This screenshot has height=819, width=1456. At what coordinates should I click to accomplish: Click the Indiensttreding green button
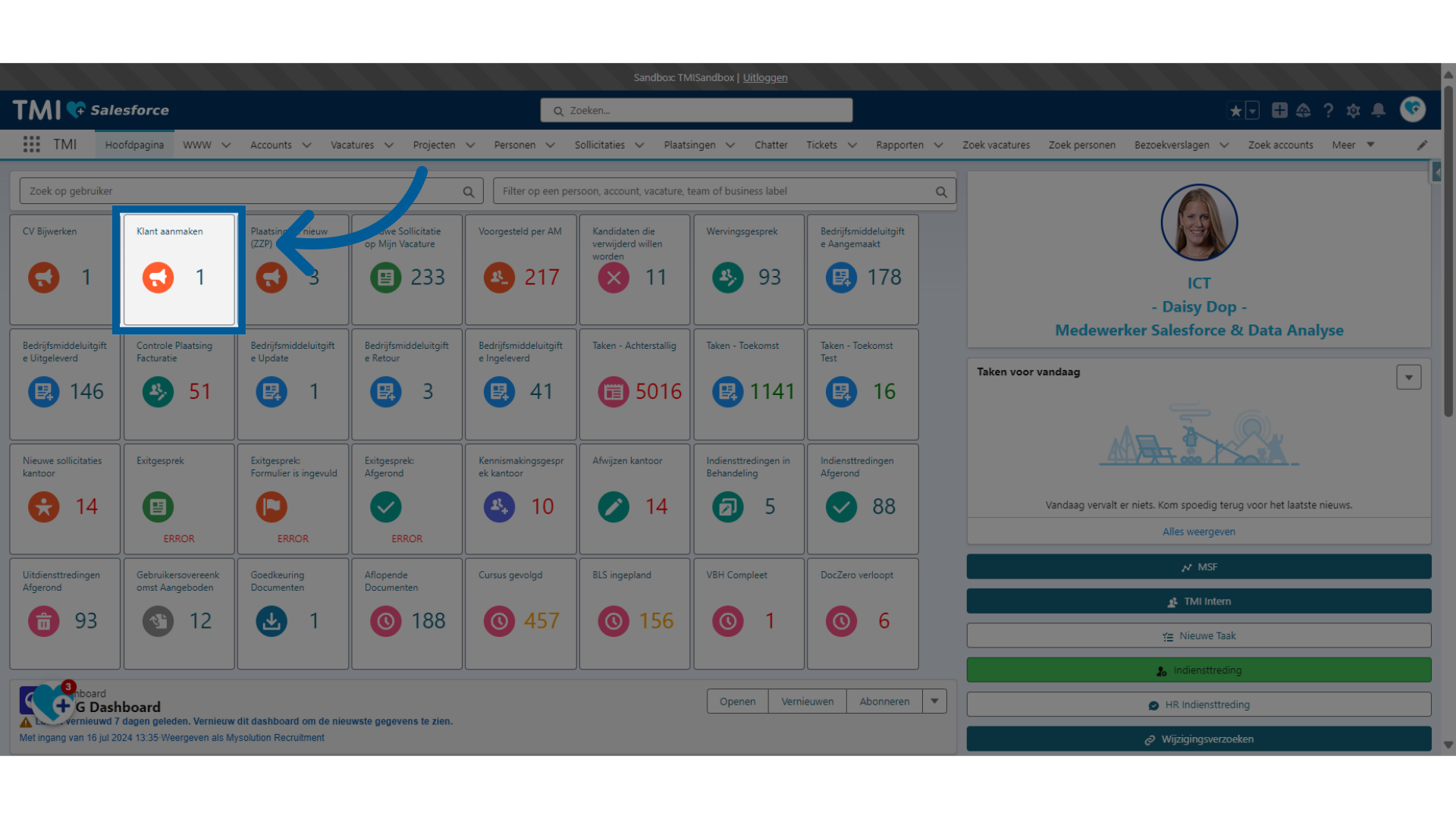point(1199,670)
